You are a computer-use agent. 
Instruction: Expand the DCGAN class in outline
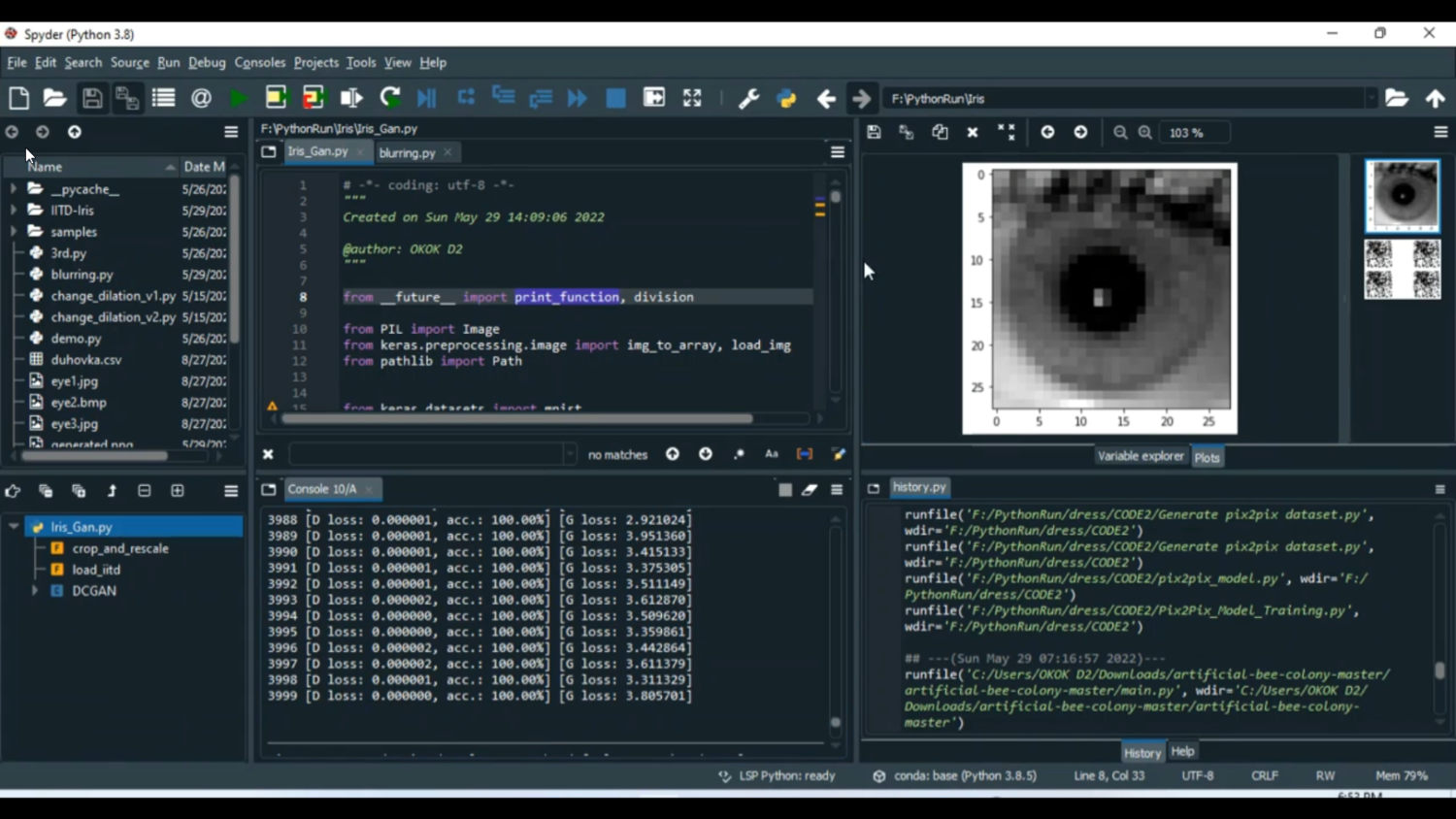pos(35,590)
